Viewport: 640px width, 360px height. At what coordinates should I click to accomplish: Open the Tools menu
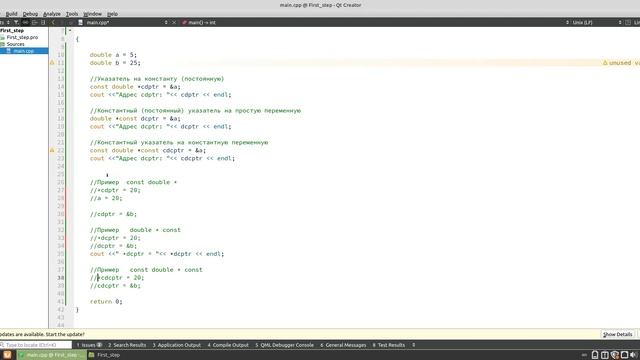click(x=72, y=14)
